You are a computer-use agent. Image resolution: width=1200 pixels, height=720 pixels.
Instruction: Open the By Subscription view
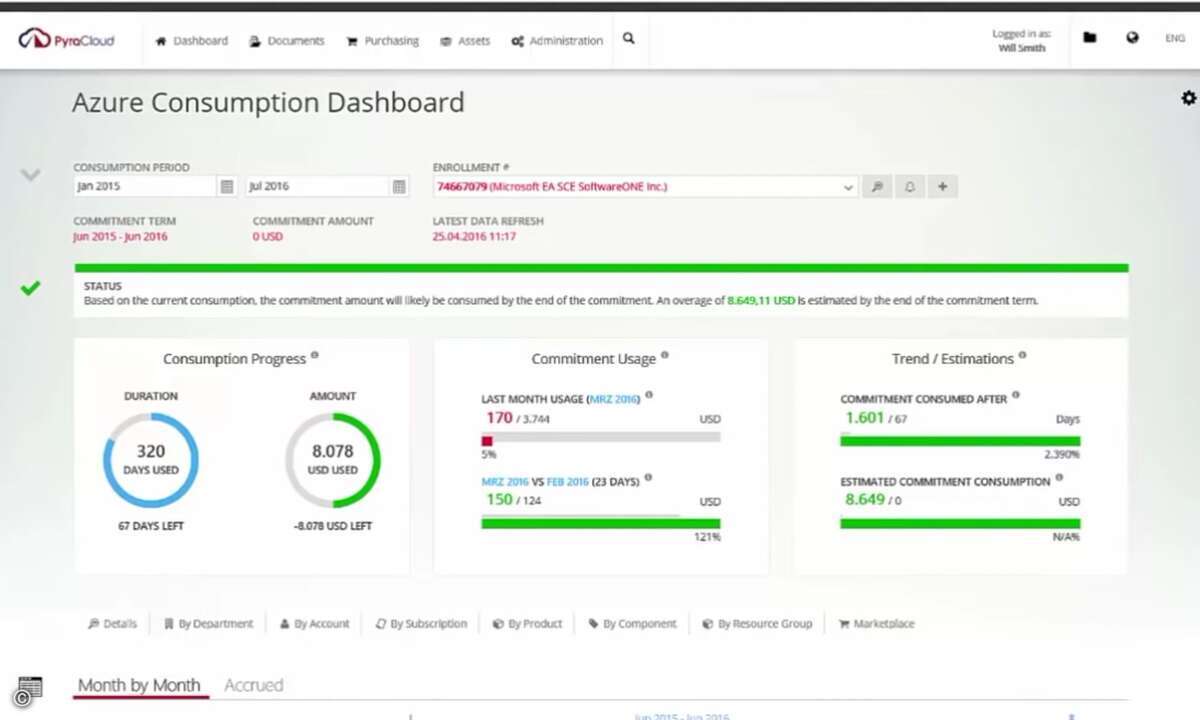tap(421, 624)
